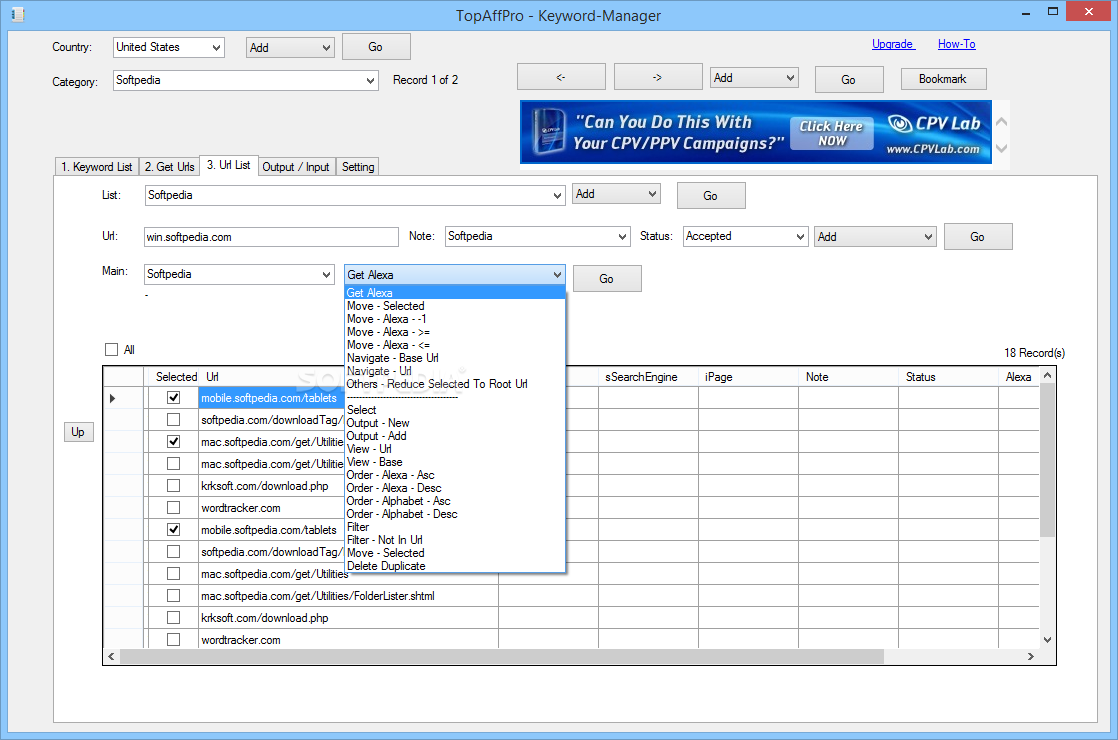Screen dimensions: 1118x740
Task: Click the Url input field
Action: click(271, 237)
